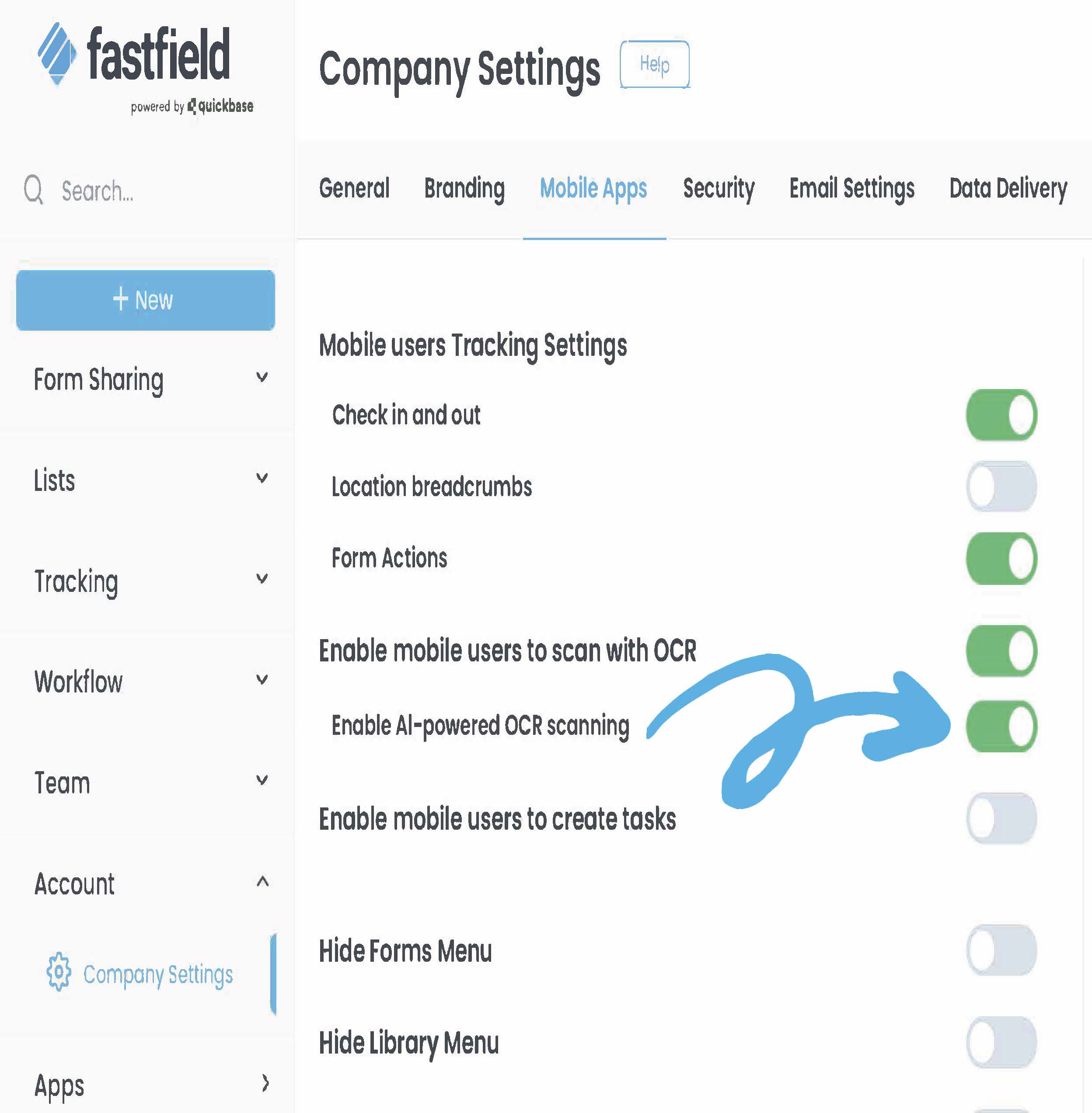Switch to the Security tab
Viewport: 1092px width, 1113px height.
point(718,189)
